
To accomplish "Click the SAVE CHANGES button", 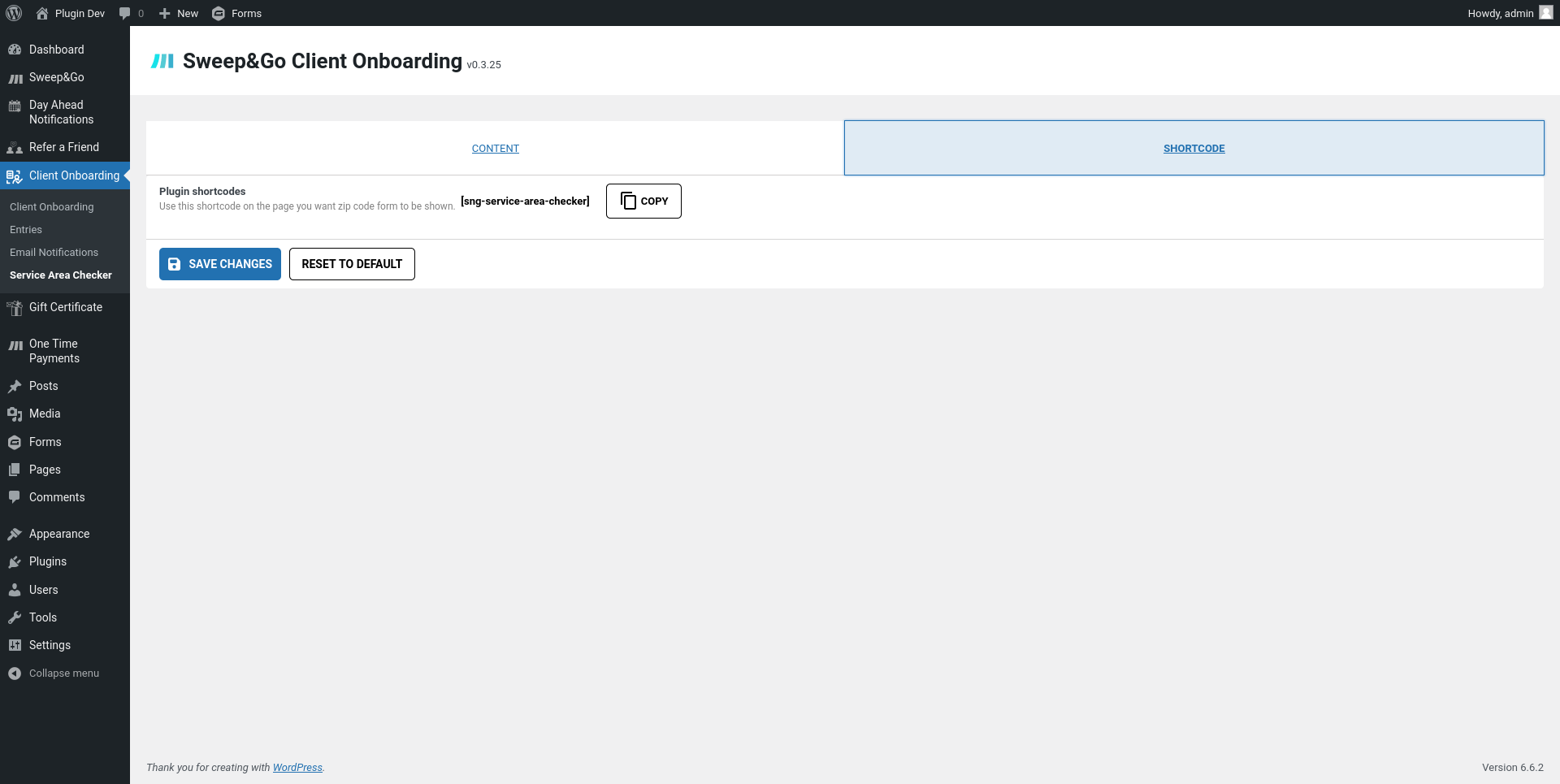I will pos(220,264).
